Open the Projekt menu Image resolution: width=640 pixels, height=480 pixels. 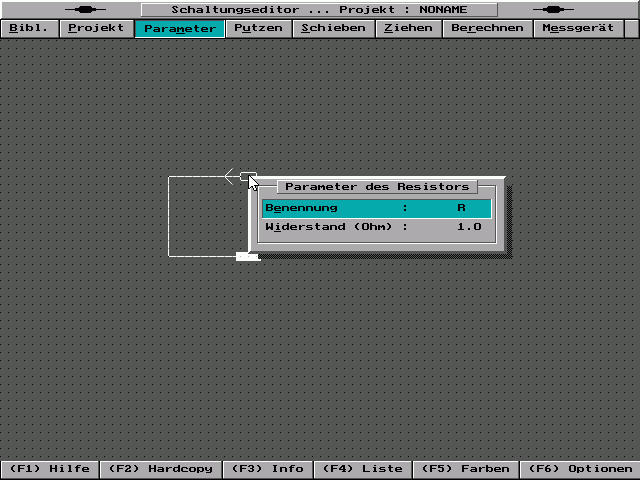[x=96, y=28]
